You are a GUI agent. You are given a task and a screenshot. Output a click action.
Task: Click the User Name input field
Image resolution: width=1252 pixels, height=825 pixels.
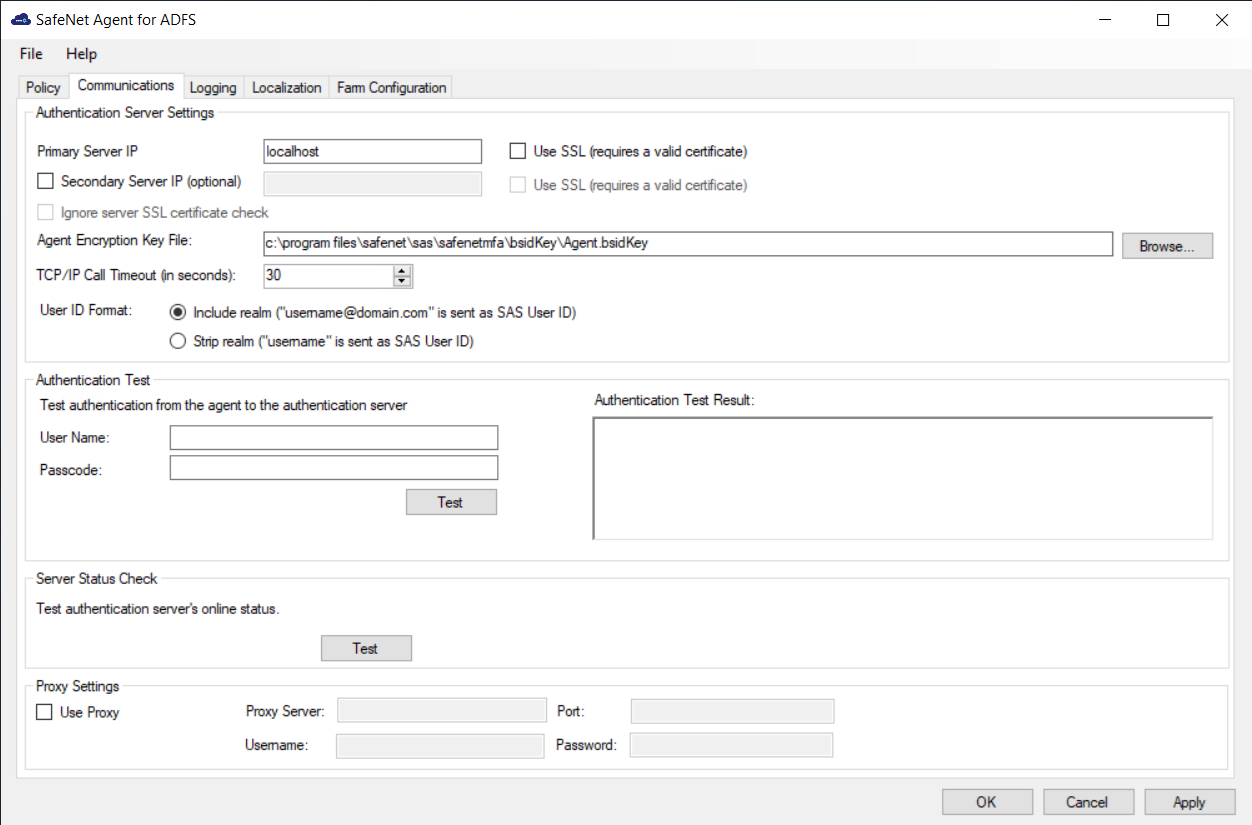(333, 438)
